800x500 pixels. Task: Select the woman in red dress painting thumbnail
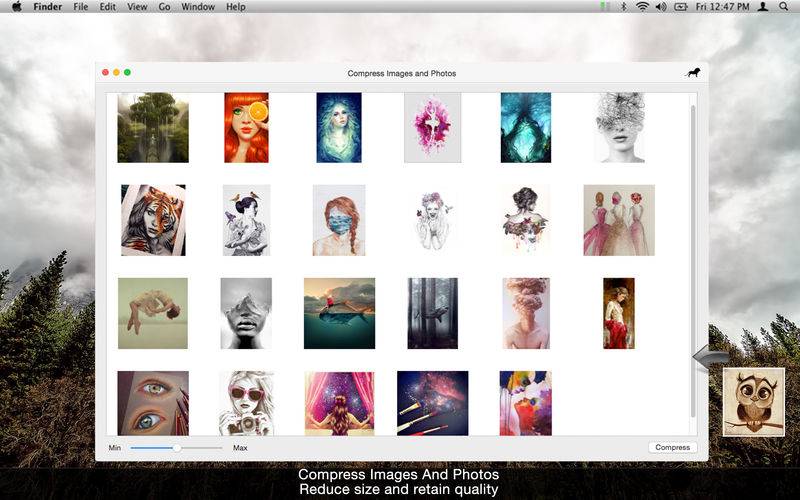click(619, 313)
